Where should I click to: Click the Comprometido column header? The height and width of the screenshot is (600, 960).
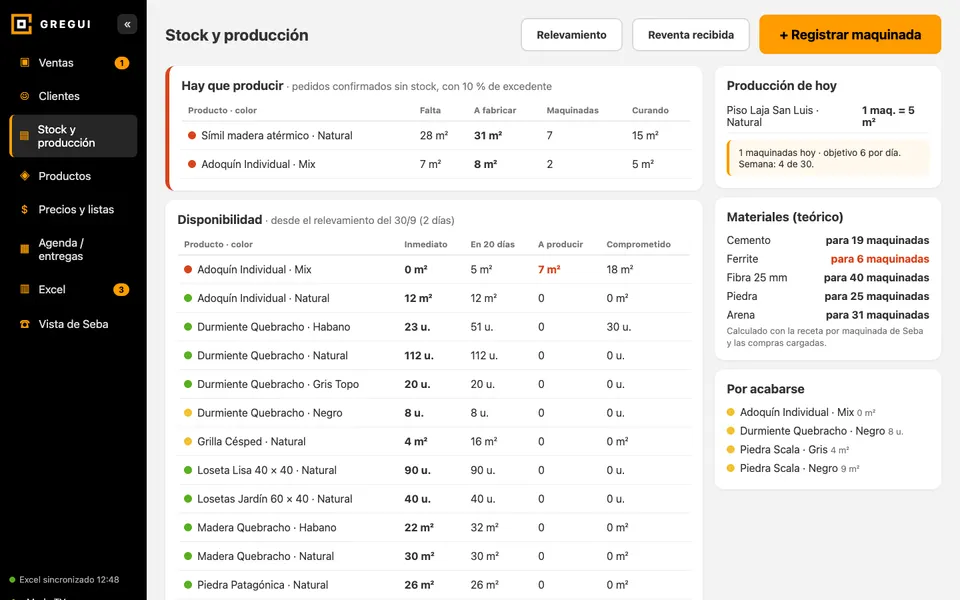pos(639,244)
